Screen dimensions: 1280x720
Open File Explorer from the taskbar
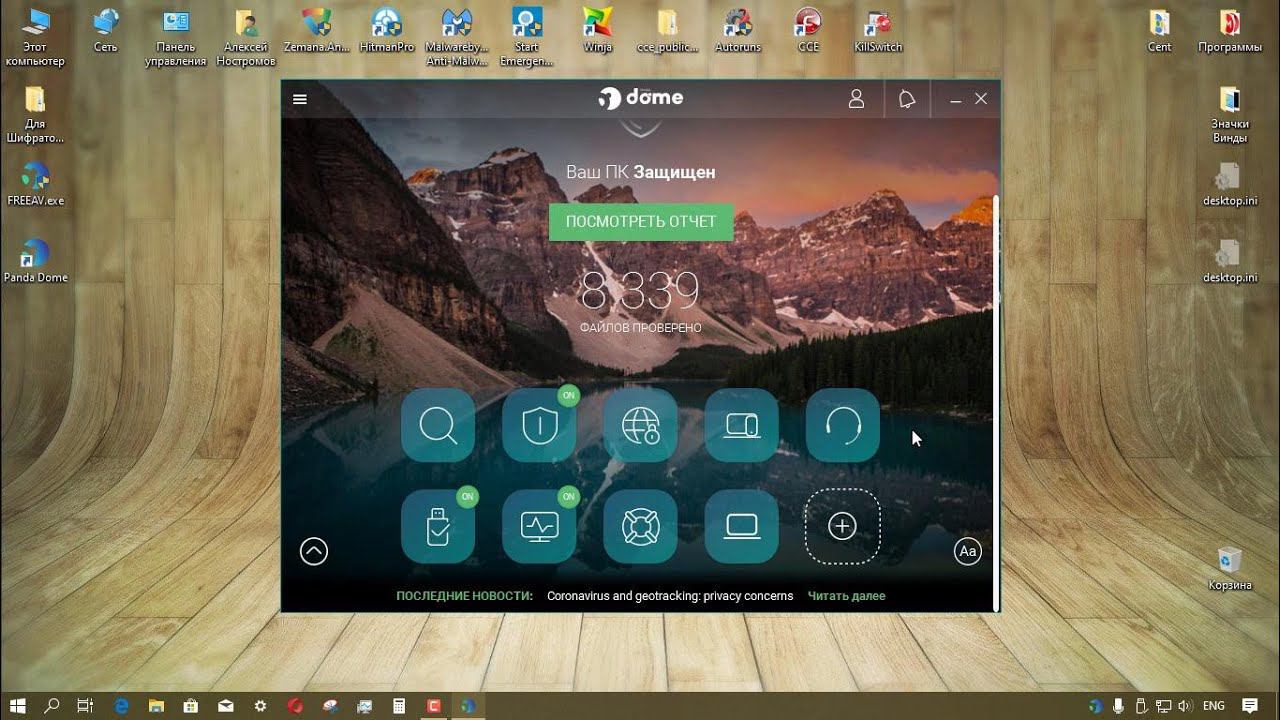coord(157,706)
